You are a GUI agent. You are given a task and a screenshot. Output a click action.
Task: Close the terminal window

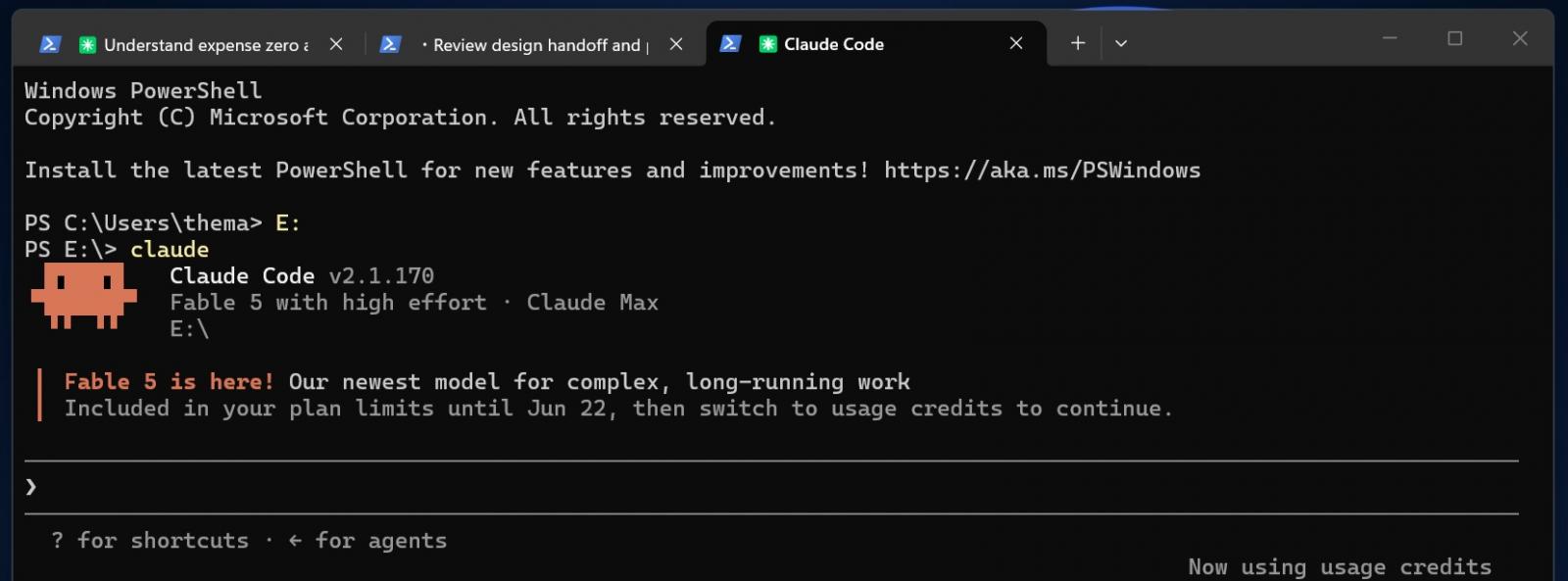coord(1520,38)
